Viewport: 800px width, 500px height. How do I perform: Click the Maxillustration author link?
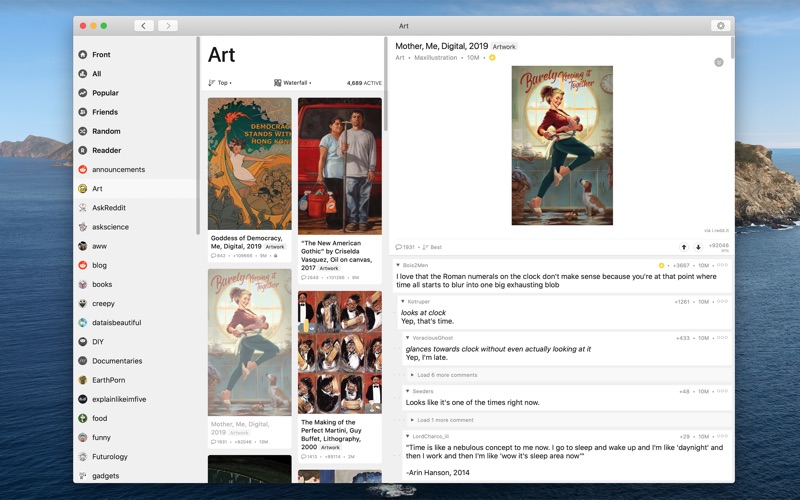point(436,58)
